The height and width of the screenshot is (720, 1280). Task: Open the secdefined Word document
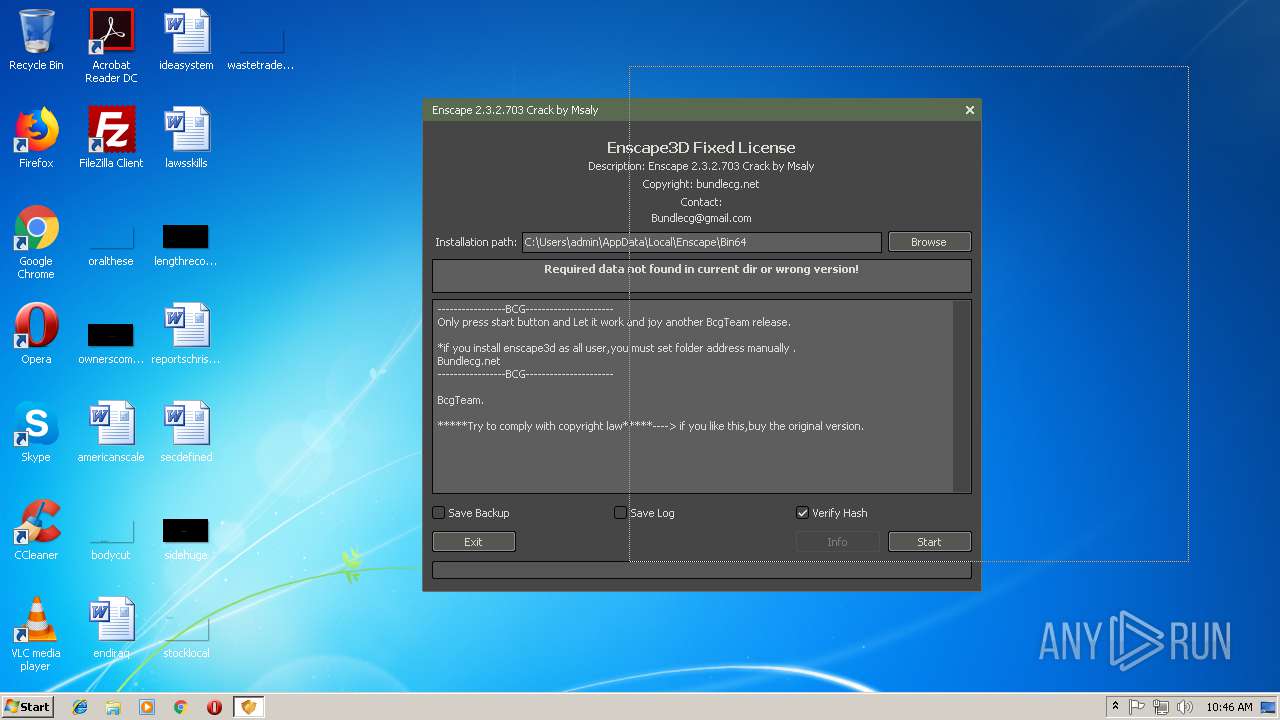coord(186,432)
